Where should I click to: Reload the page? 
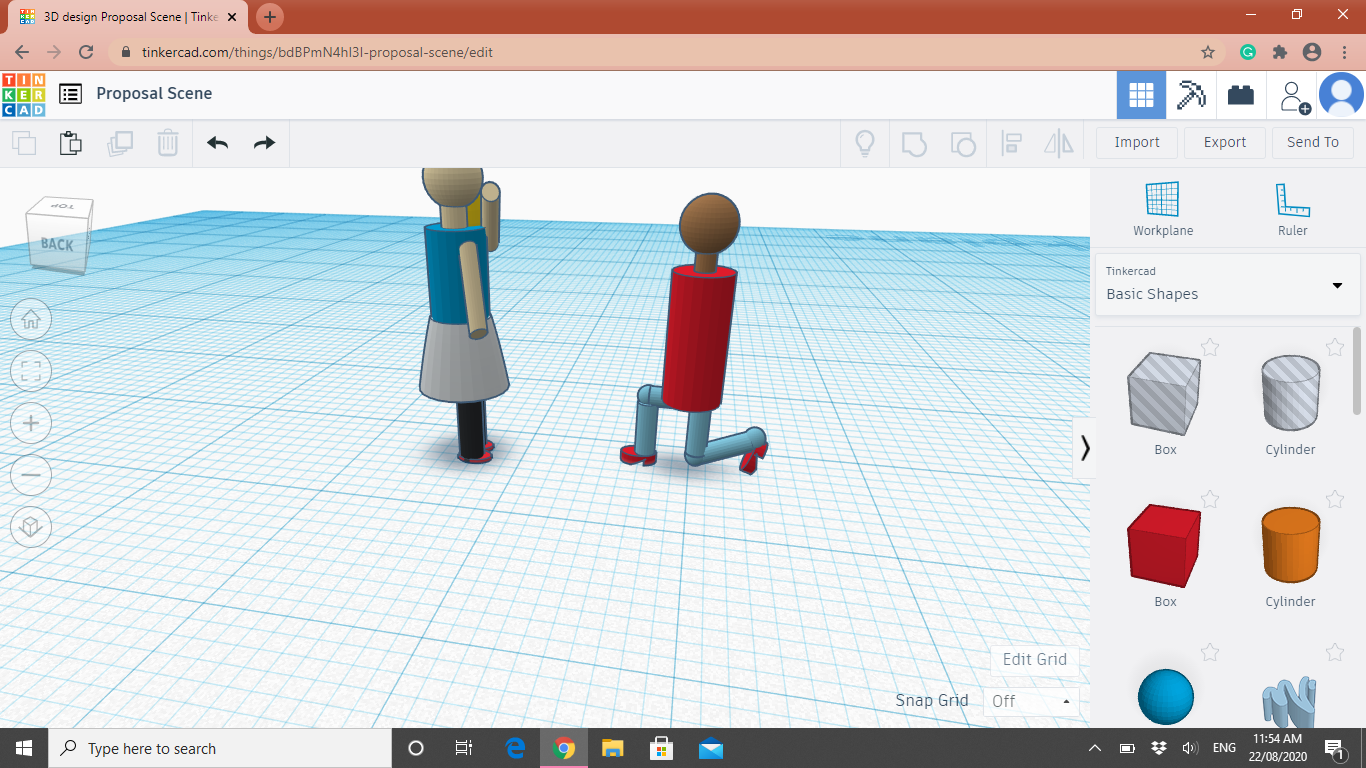(x=86, y=52)
